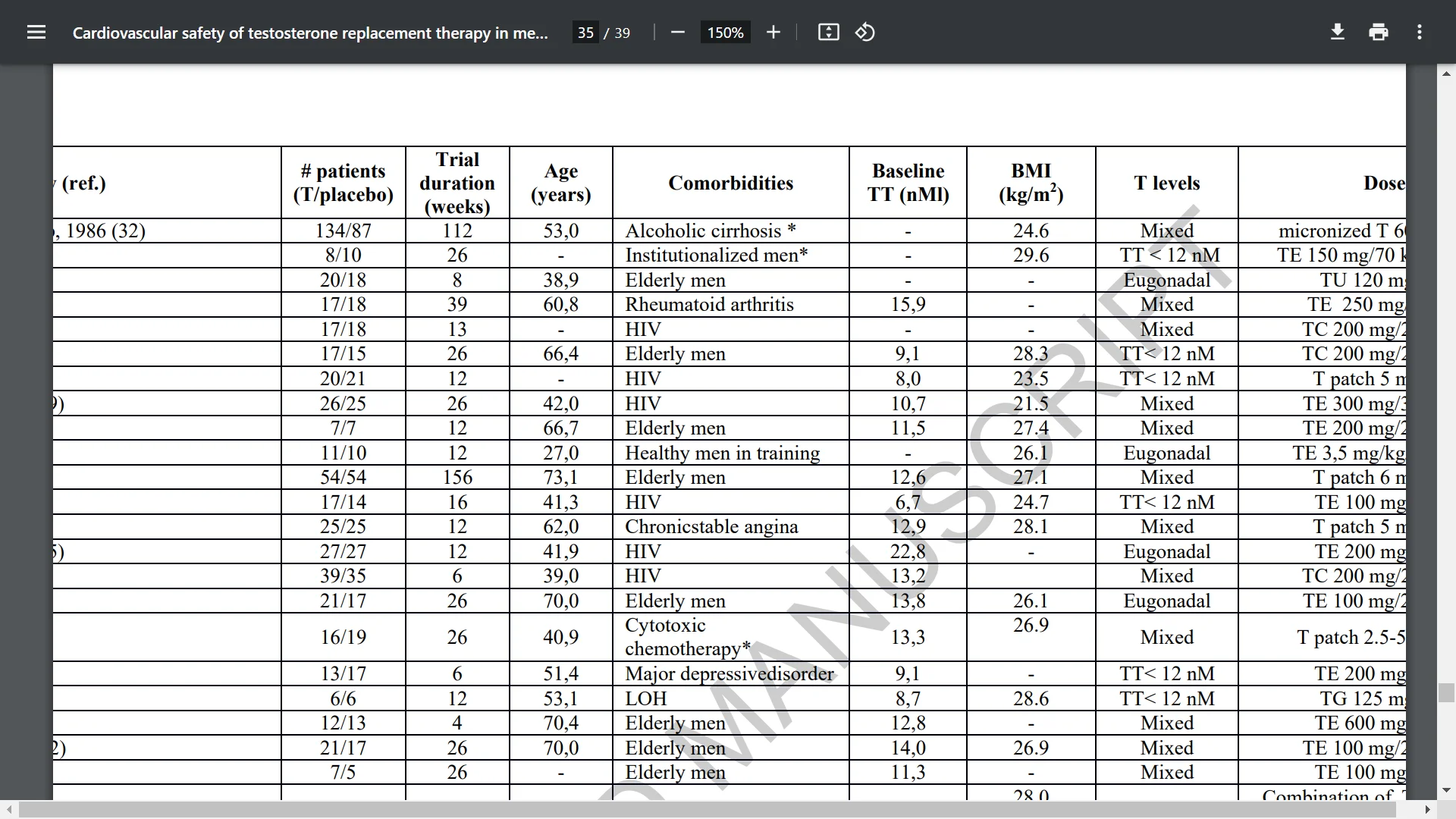Click the 'TG 125 mg' dose cell
Viewport: 1456px width, 819px height.
click(x=1323, y=698)
